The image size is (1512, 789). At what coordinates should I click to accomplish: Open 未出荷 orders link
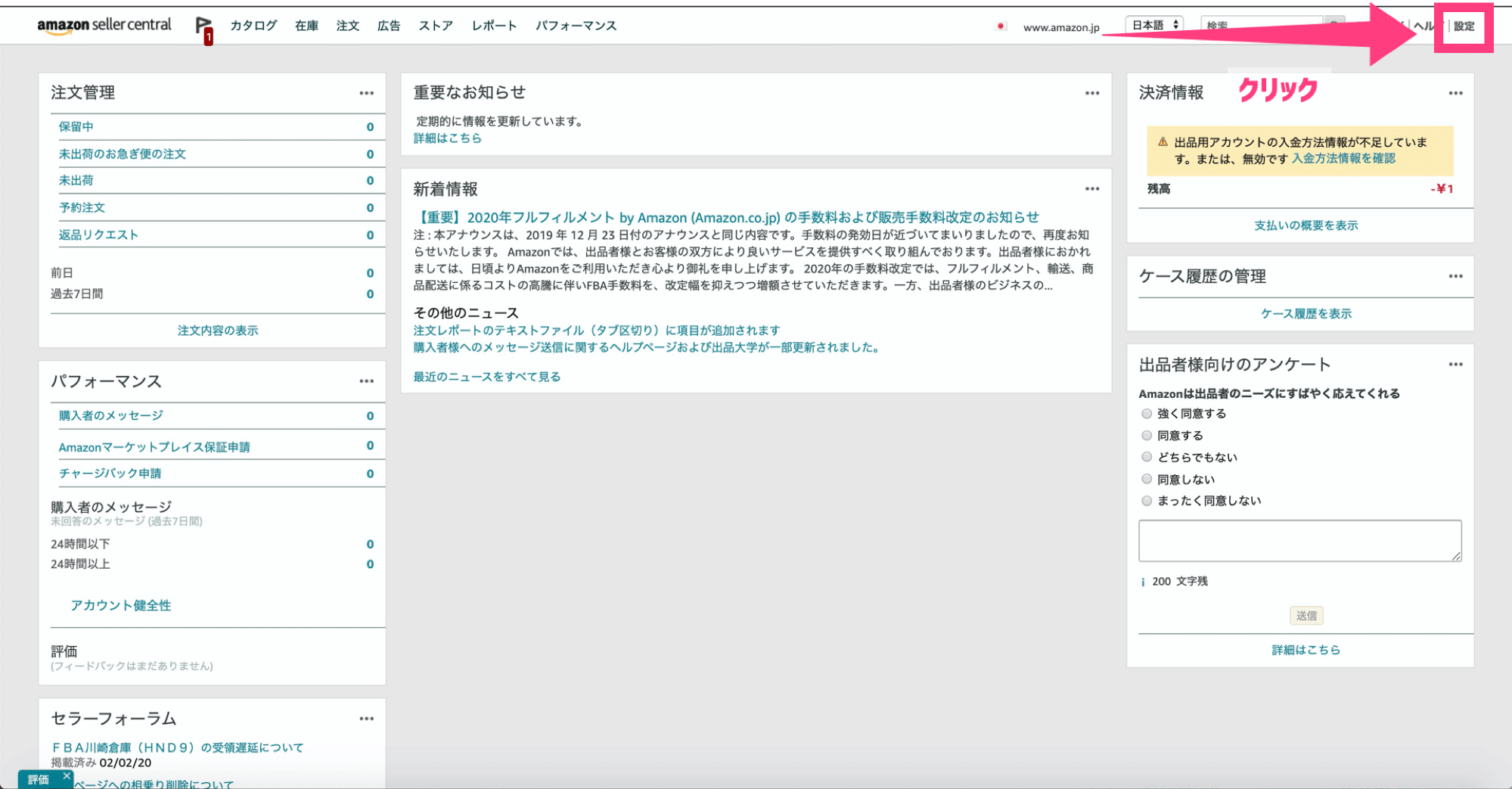pyautogui.click(x=76, y=181)
